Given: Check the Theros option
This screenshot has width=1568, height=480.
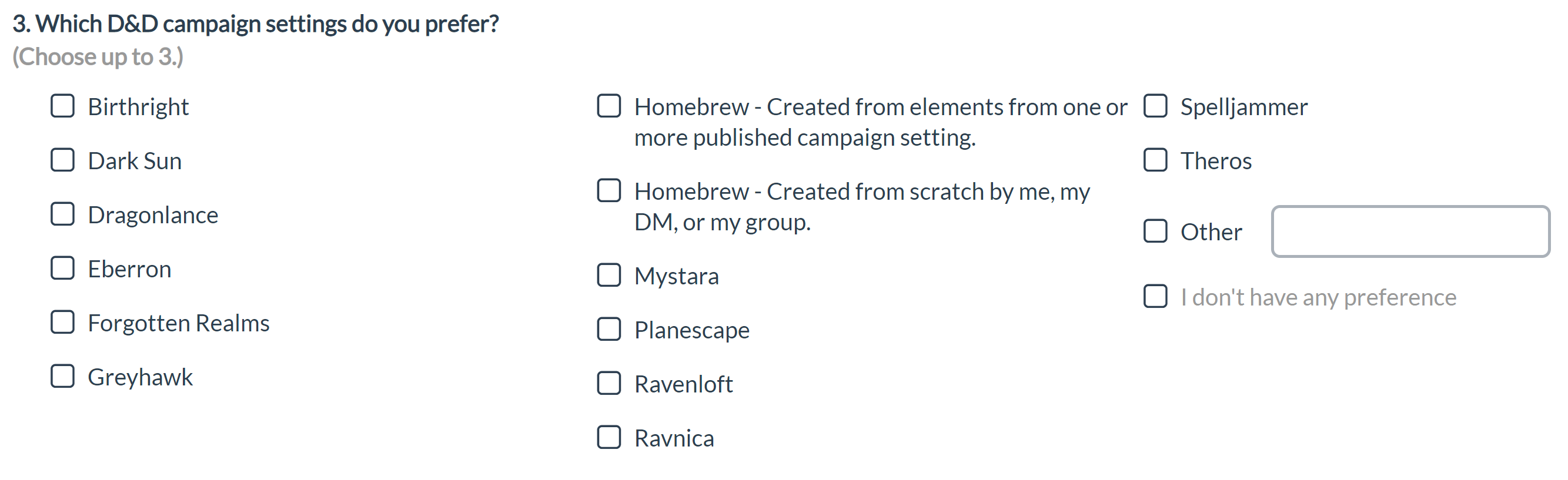Looking at the screenshot, I should click(1155, 160).
